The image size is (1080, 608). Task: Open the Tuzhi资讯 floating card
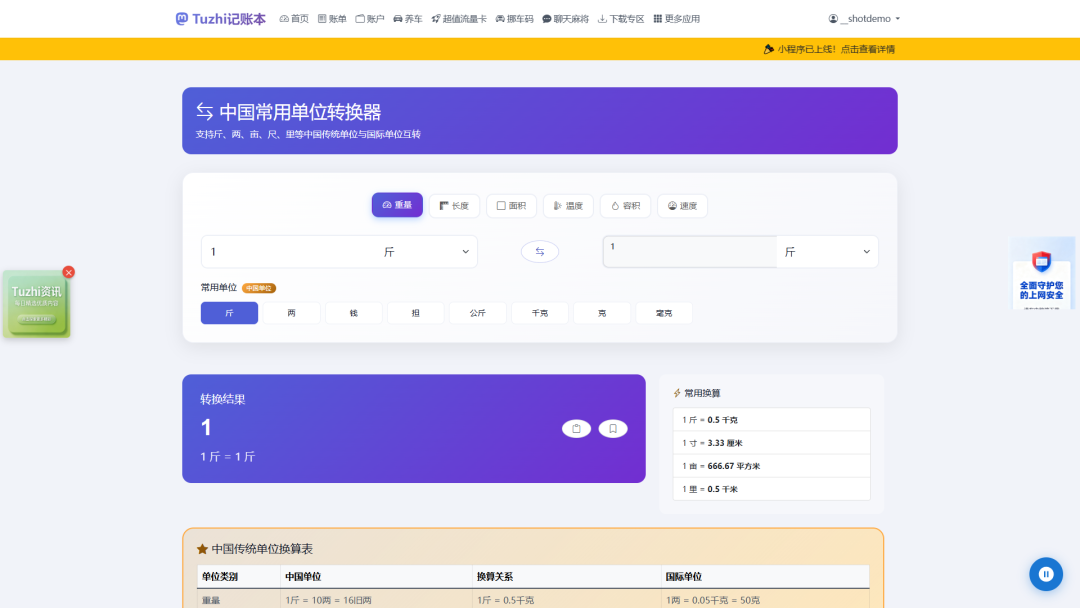coord(36,304)
